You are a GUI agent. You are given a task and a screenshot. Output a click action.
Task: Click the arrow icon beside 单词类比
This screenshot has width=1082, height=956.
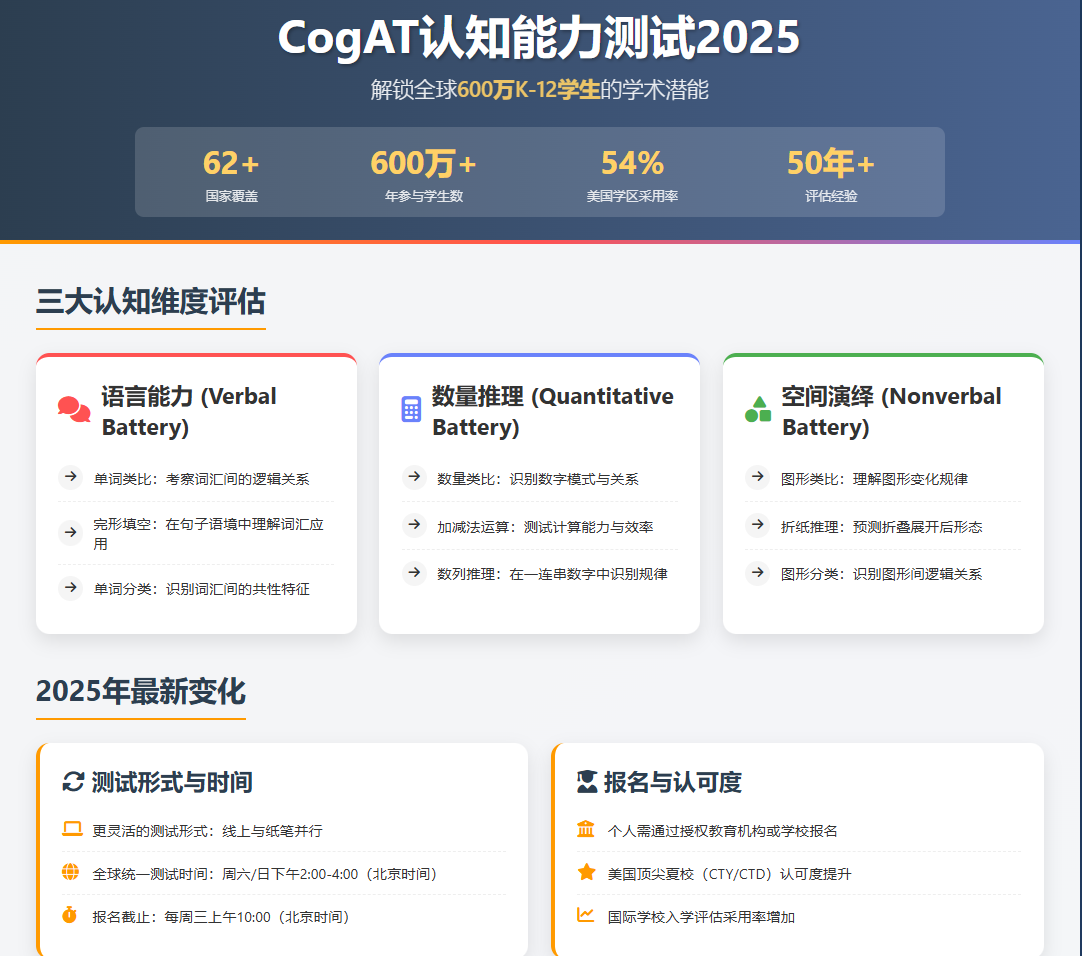tap(70, 476)
